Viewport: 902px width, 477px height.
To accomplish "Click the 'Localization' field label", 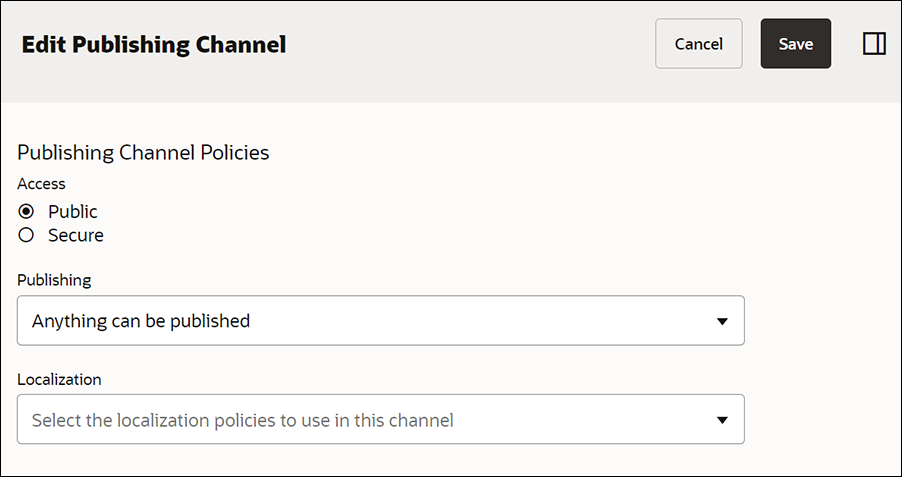I will coord(59,379).
